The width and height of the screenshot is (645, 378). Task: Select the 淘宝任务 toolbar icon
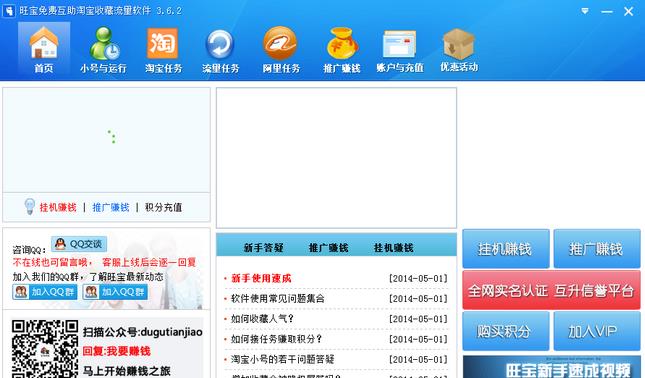click(163, 50)
